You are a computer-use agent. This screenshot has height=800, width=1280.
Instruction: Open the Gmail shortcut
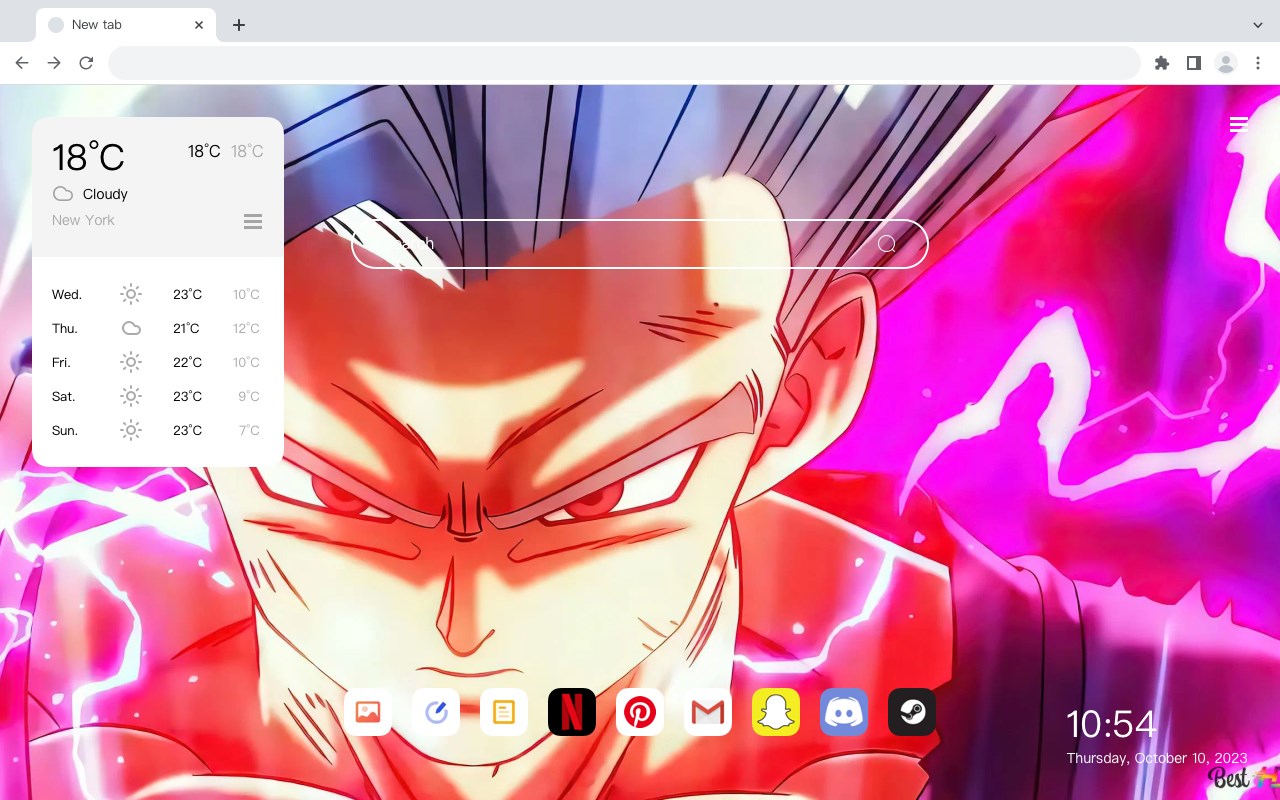tap(708, 712)
